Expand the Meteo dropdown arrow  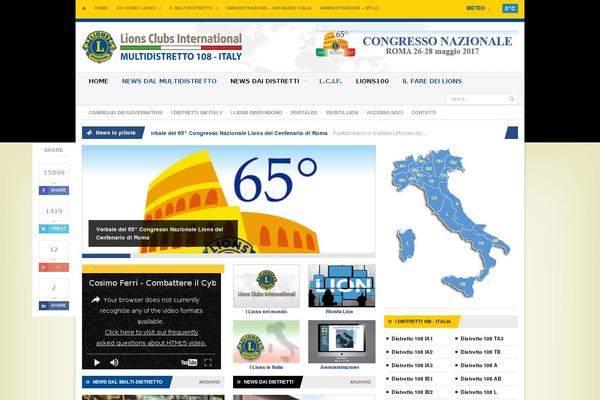tap(489, 9)
